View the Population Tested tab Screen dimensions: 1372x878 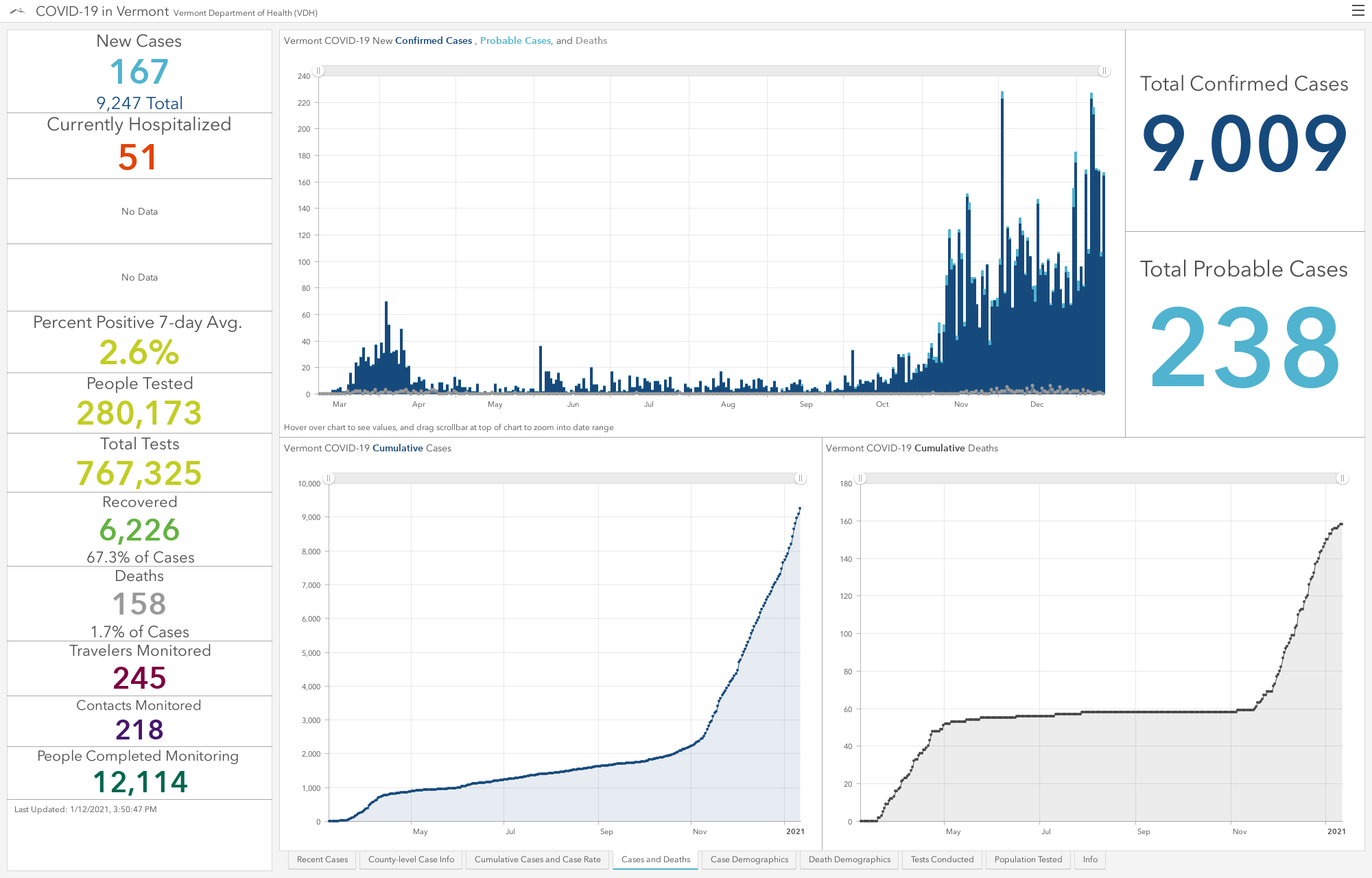click(x=1028, y=859)
